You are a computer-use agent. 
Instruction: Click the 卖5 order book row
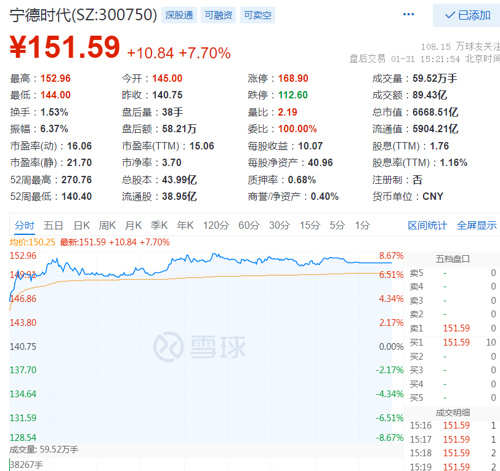453,273
